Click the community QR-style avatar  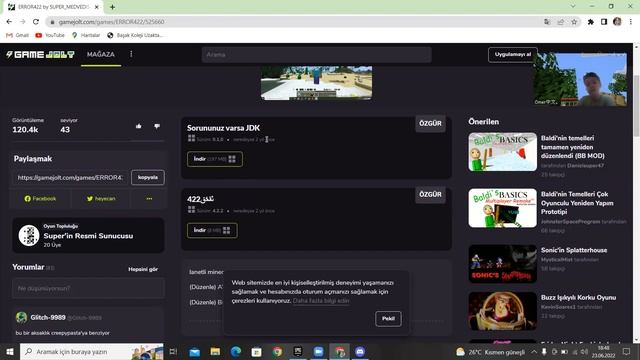(29, 236)
